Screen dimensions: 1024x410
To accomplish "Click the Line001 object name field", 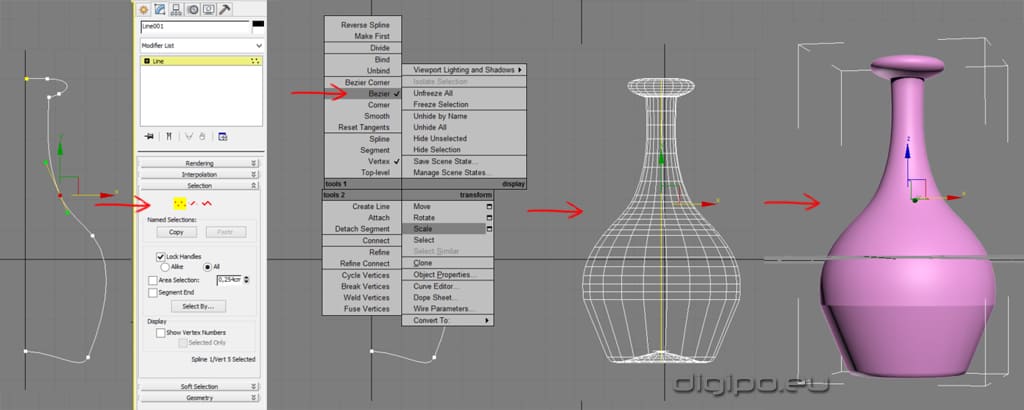I will [x=195, y=27].
